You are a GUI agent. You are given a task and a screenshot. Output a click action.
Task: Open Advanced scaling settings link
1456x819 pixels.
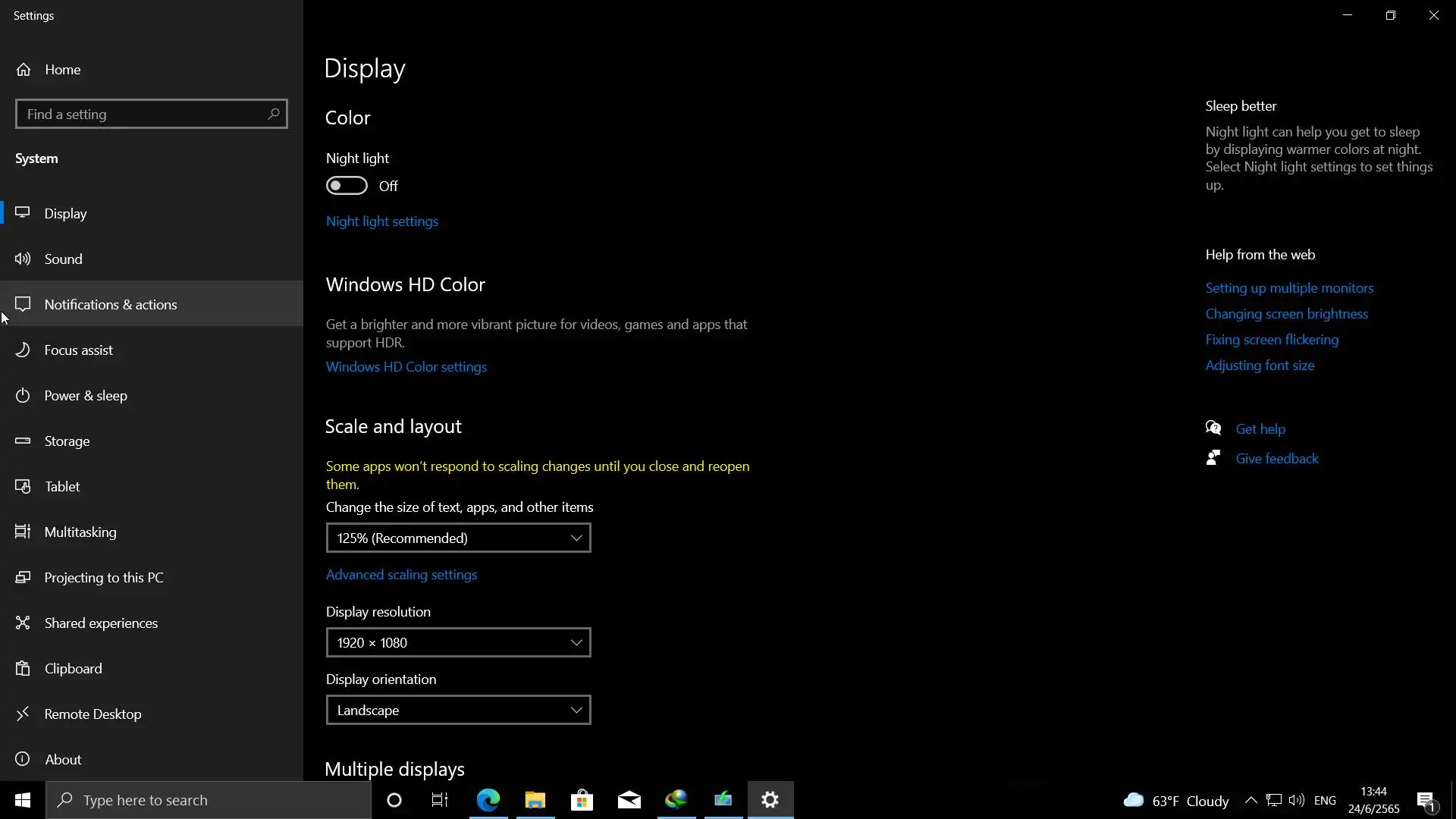point(401,575)
